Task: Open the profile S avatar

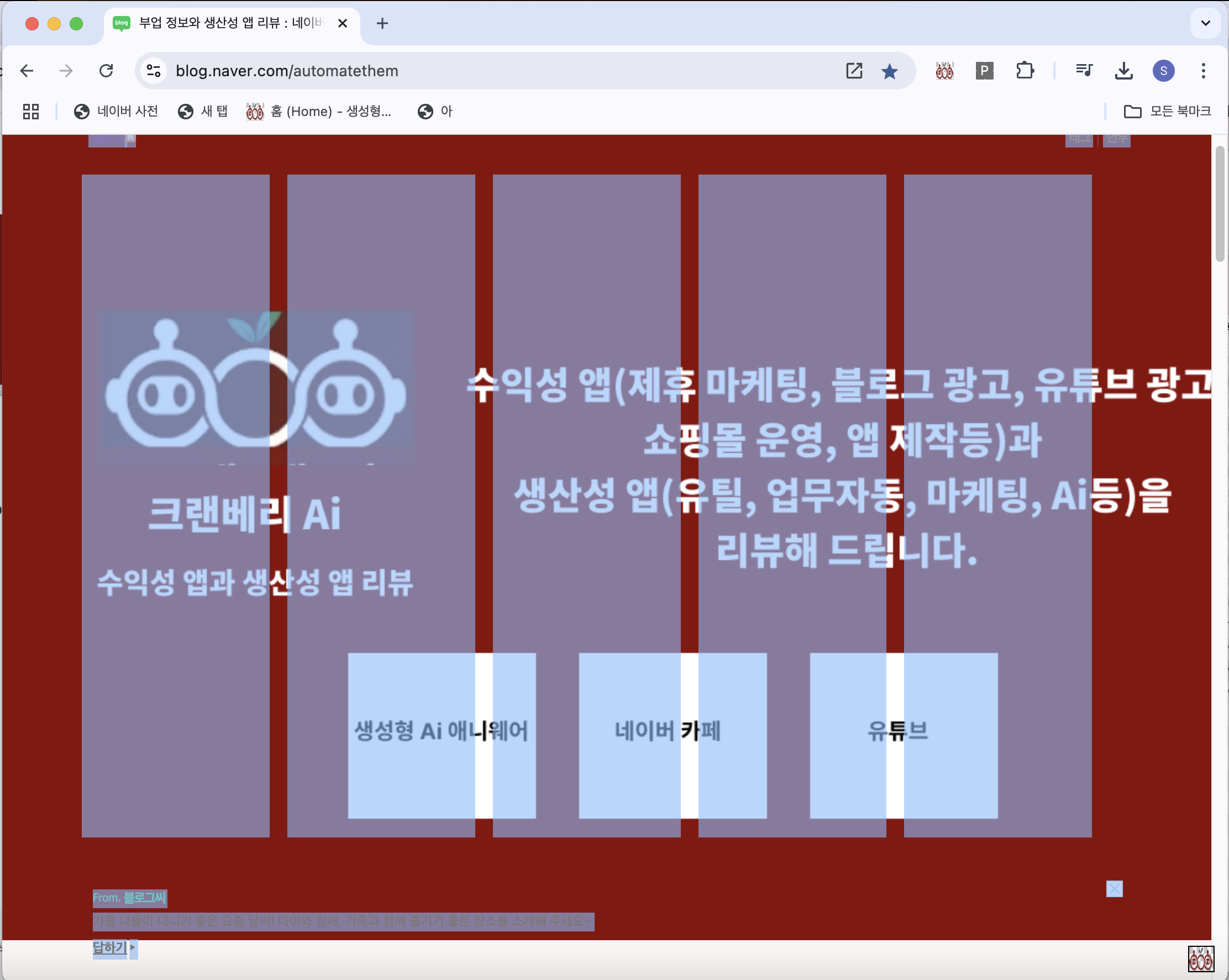Action: (x=1163, y=71)
